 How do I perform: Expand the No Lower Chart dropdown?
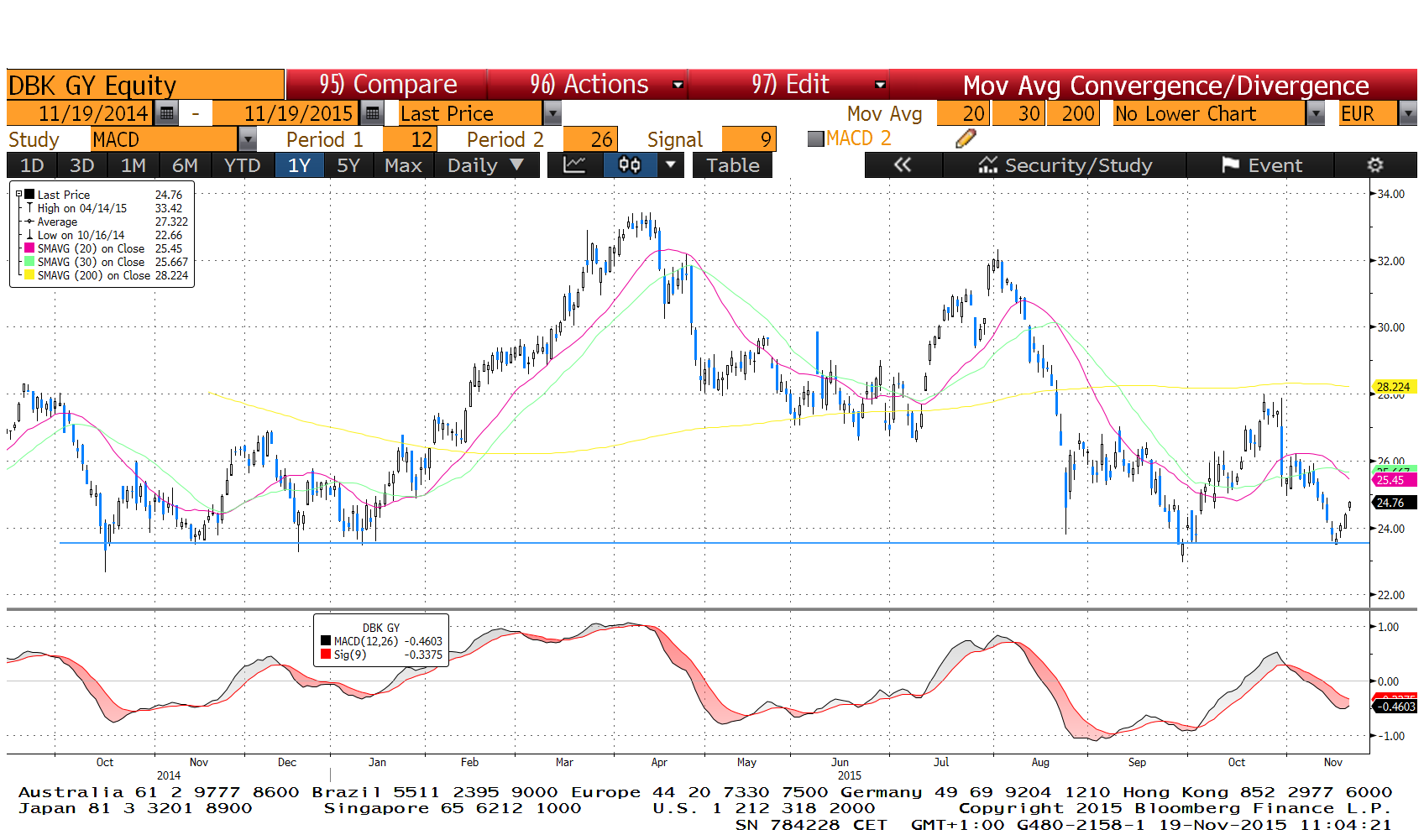(x=1316, y=113)
